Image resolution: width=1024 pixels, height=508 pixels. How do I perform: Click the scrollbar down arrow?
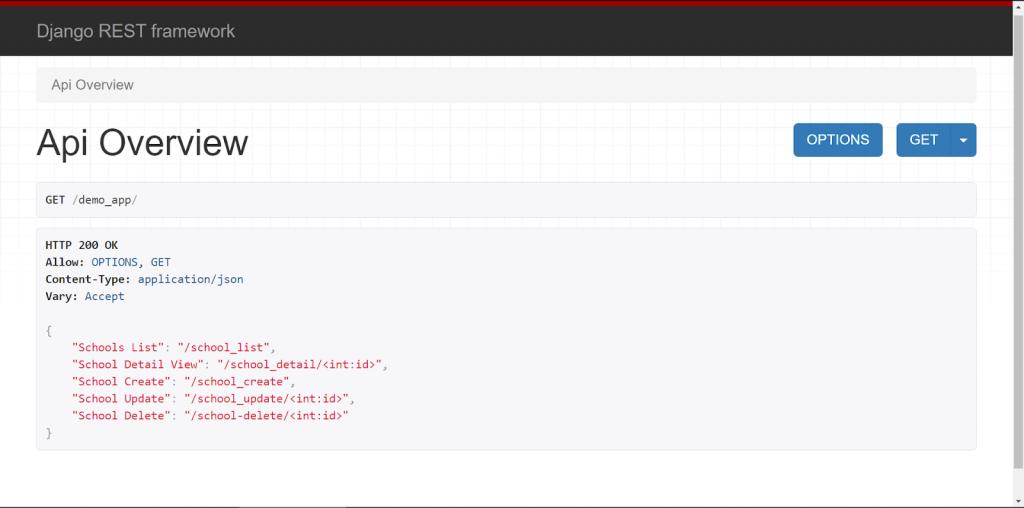[x=1018, y=502]
